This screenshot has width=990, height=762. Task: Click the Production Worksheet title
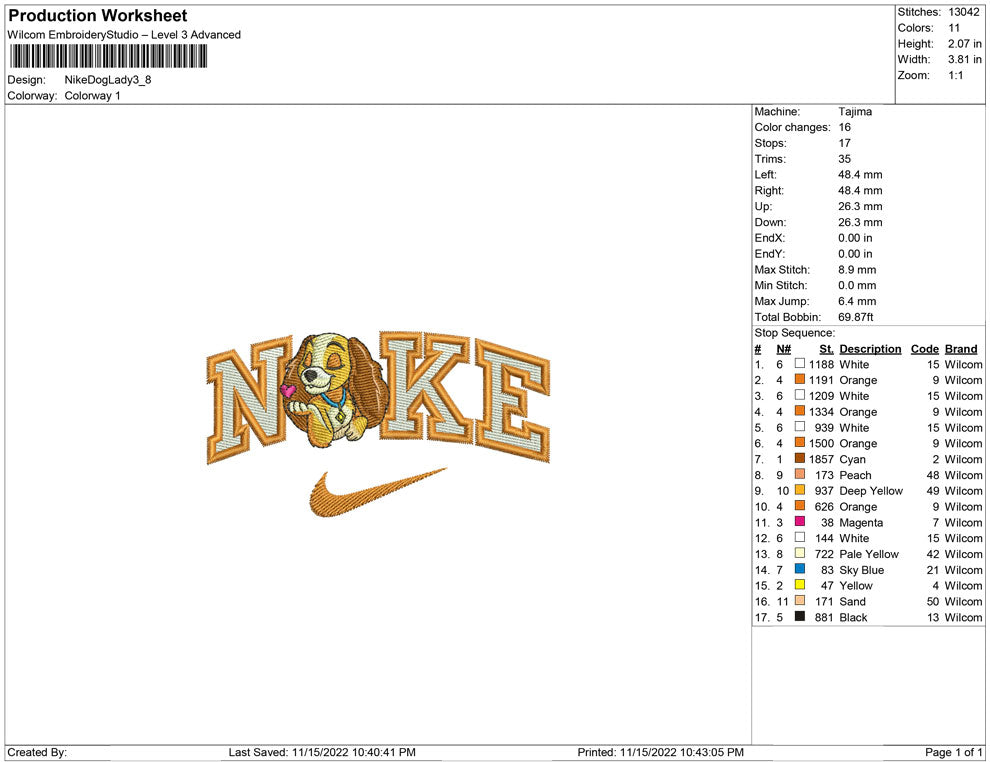[98, 16]
